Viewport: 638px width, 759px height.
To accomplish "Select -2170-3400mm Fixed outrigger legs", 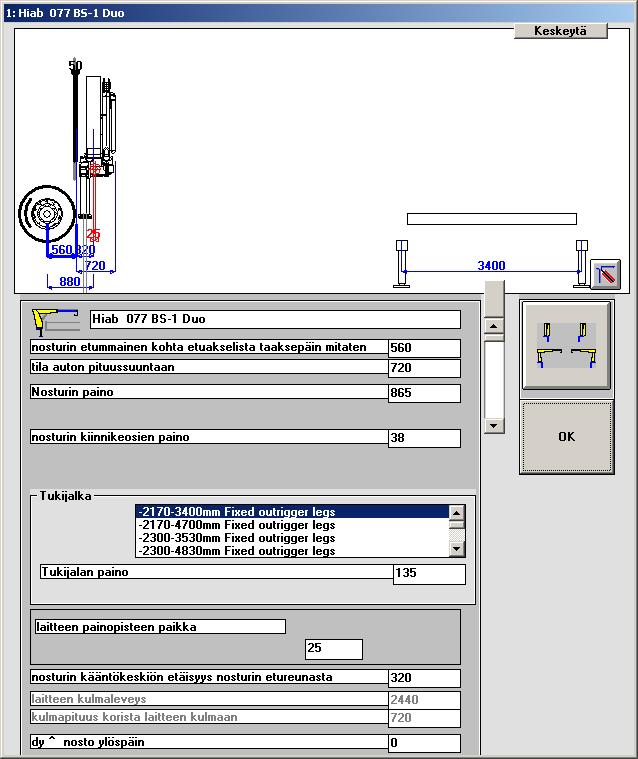I will click(292, 512).
